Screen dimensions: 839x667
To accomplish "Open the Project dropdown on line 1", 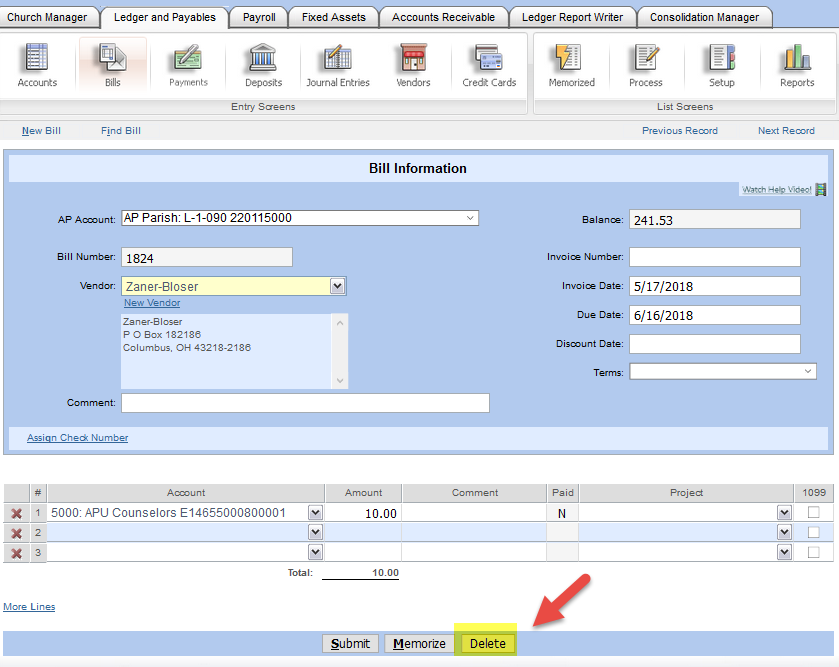I will [784, 512].
